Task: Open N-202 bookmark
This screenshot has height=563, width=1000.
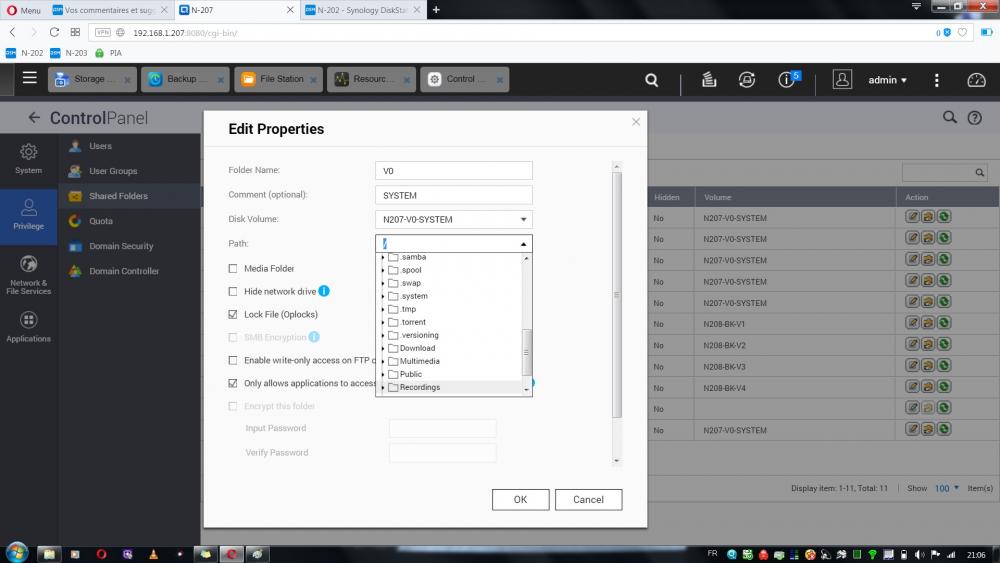Action: [x=25, y=53]
